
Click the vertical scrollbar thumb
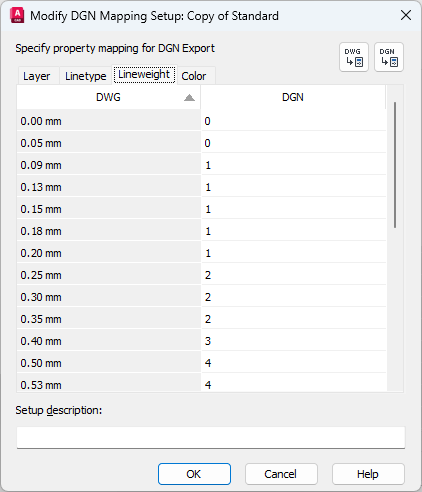click(x=395, y=165)
